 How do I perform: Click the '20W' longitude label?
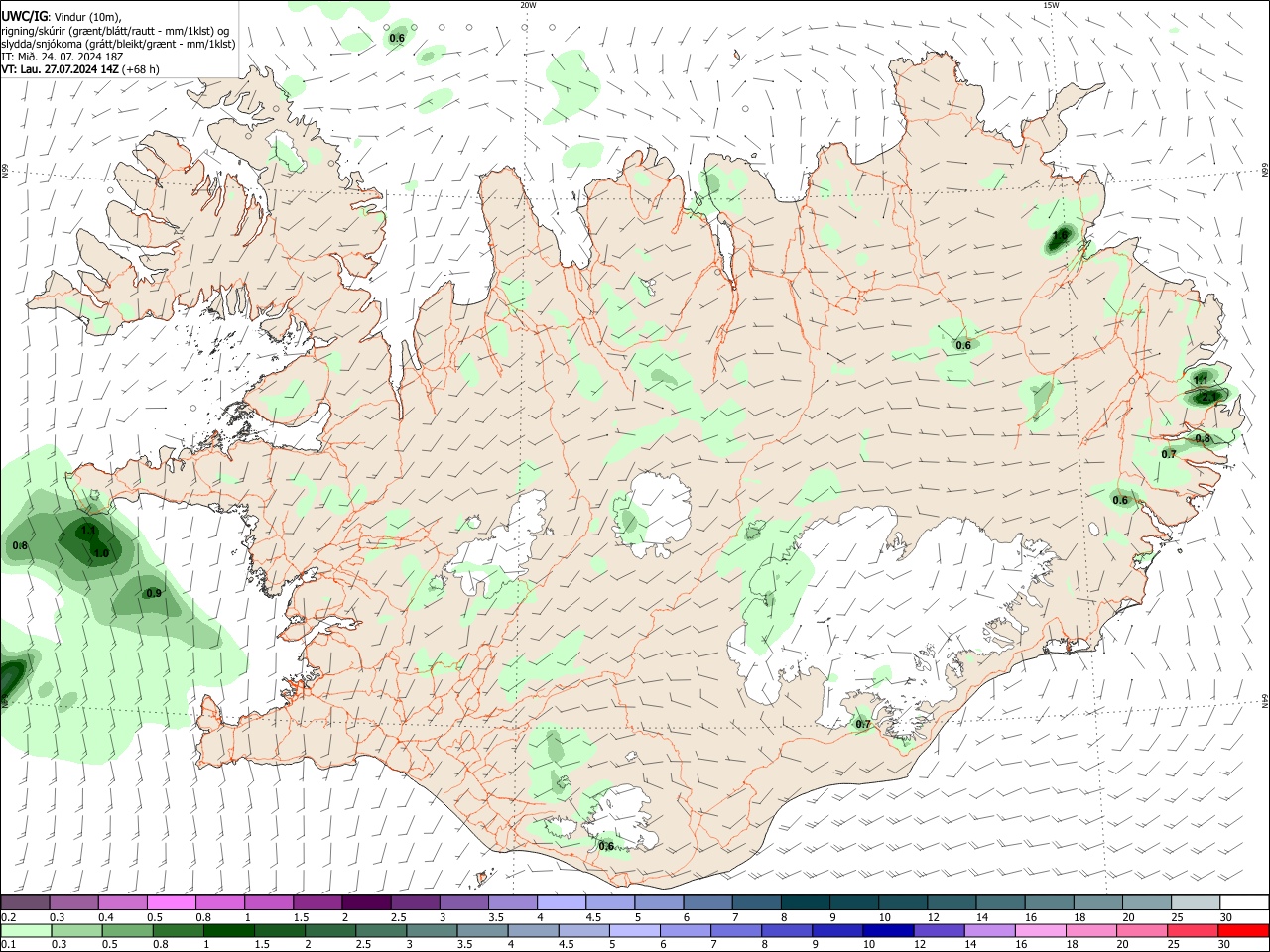[528, 5]
